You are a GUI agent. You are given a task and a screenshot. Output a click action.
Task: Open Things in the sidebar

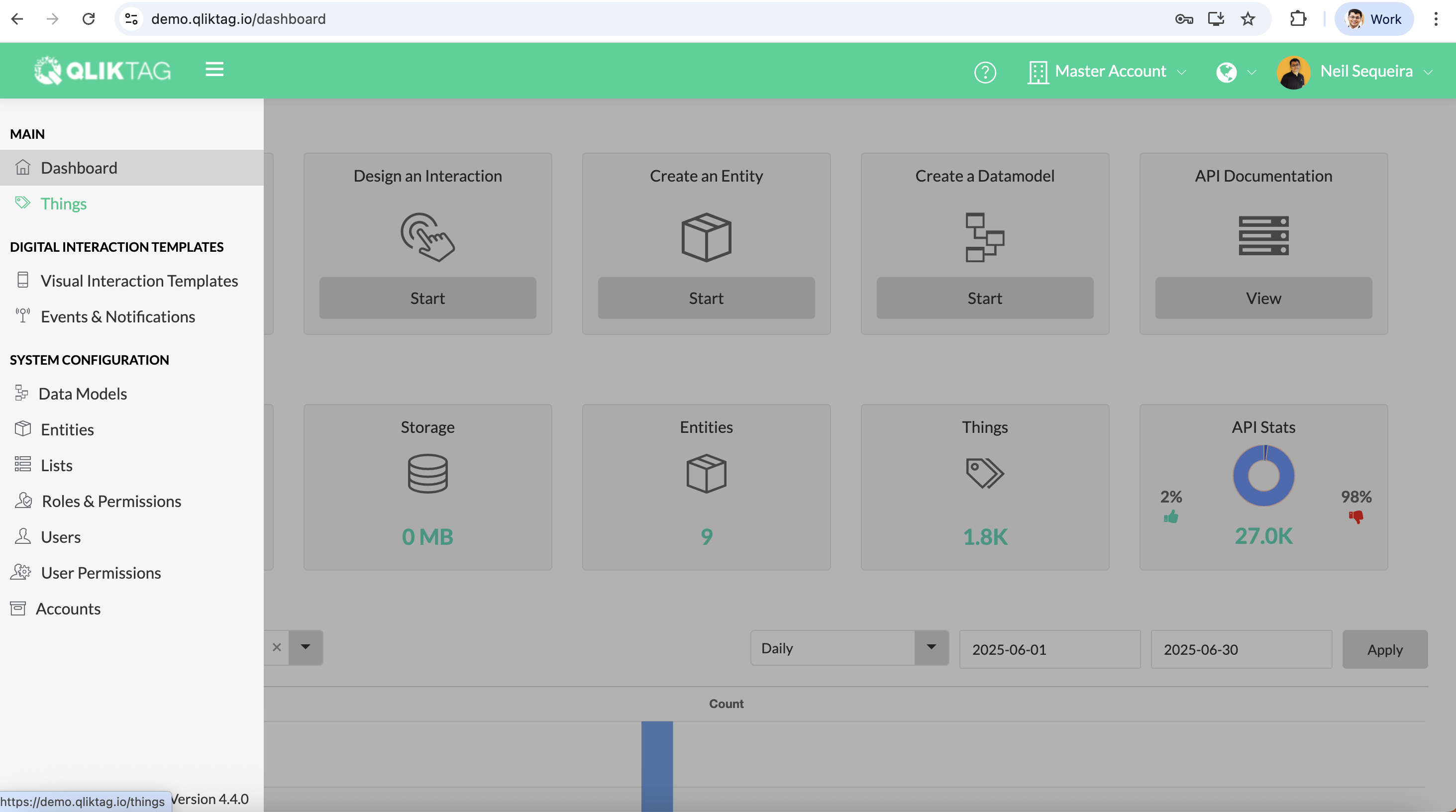pos(63,203)
